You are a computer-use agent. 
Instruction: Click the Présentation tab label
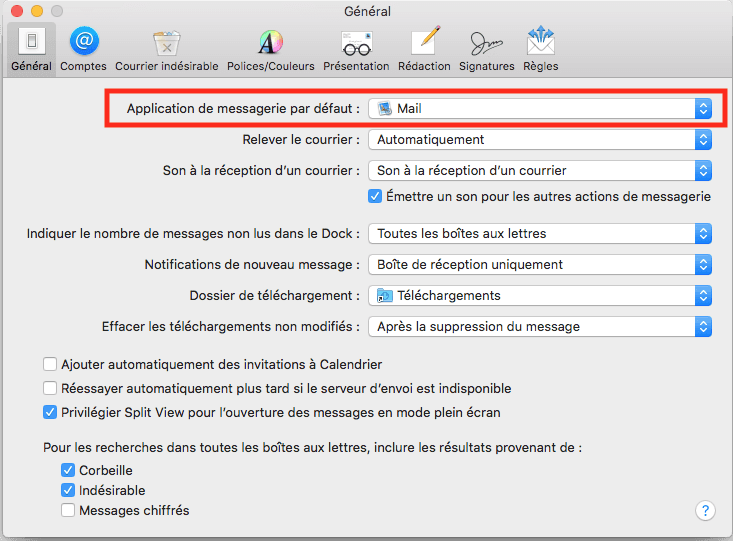coord(356,66)
